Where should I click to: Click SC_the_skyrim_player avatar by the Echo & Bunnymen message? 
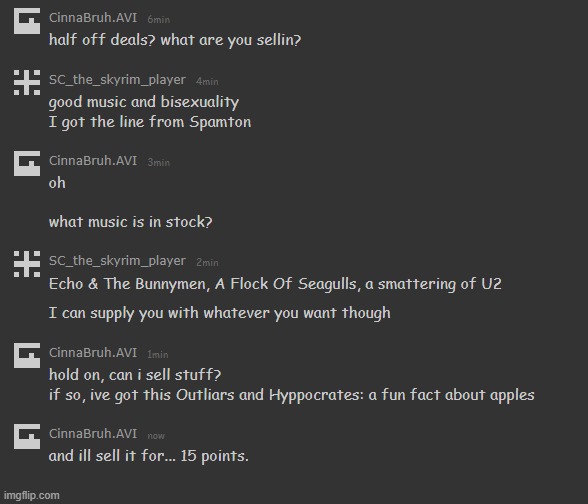point(27,264)
